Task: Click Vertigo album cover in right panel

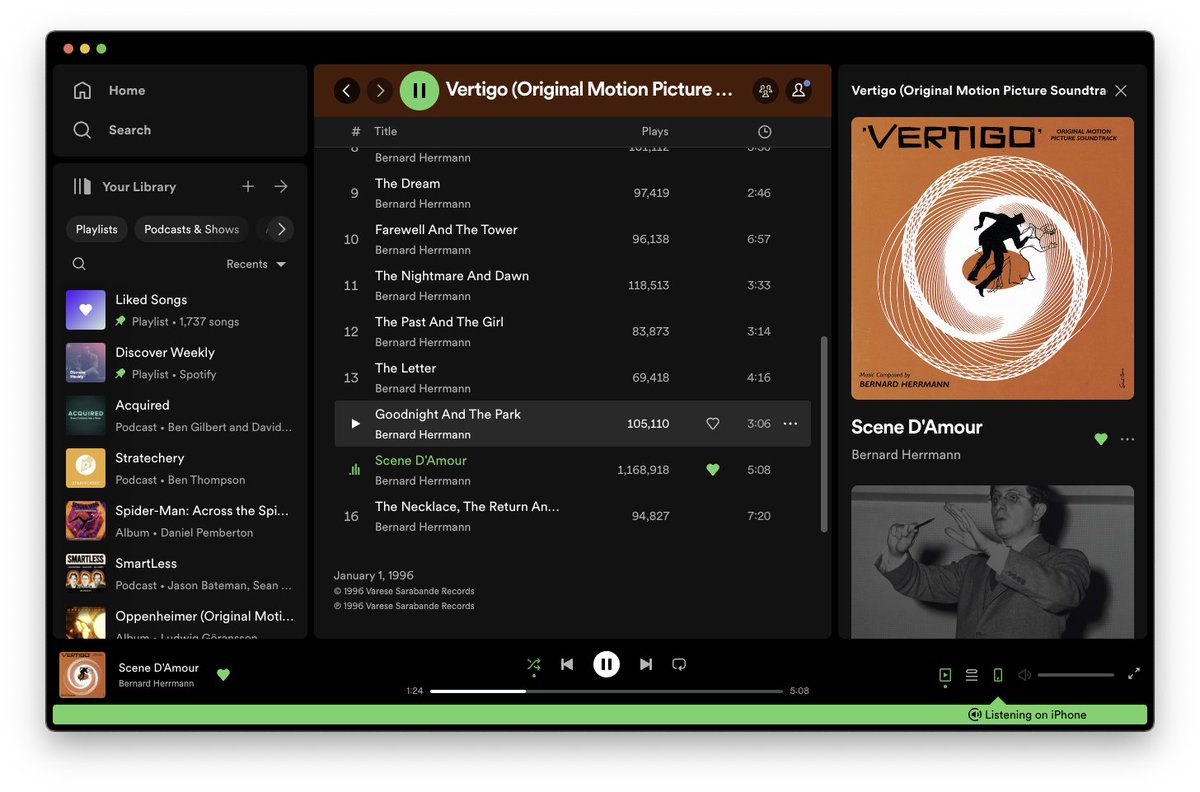Action: tap(992, 259)
